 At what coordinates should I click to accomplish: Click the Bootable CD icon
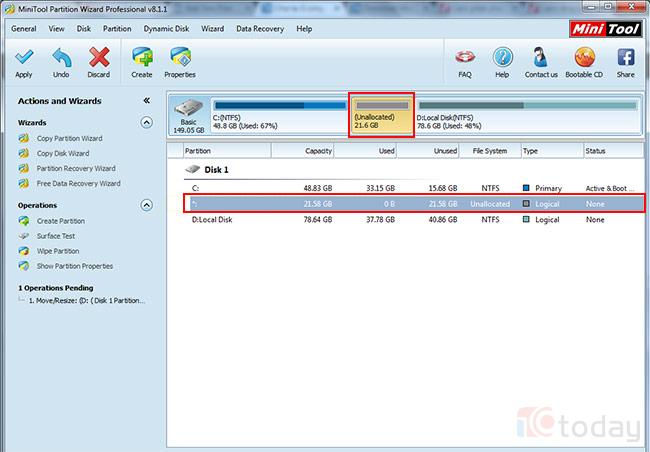point(585,57)
